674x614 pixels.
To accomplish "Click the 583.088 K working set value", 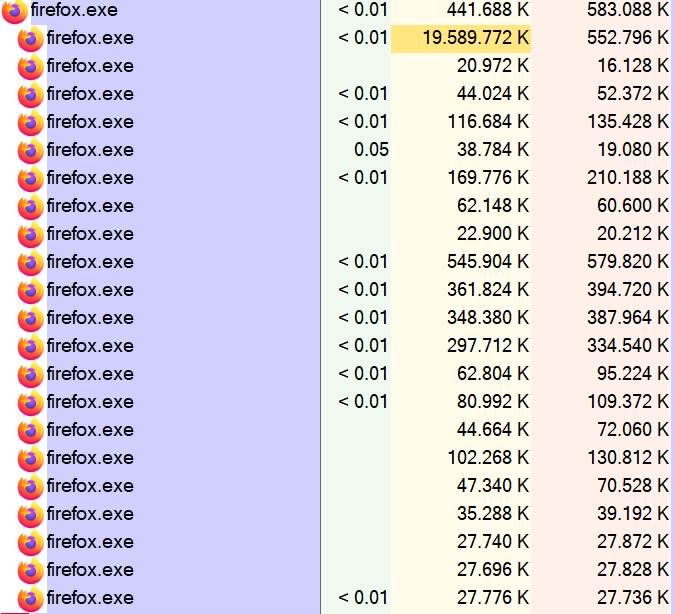I will tap(628, 9).
